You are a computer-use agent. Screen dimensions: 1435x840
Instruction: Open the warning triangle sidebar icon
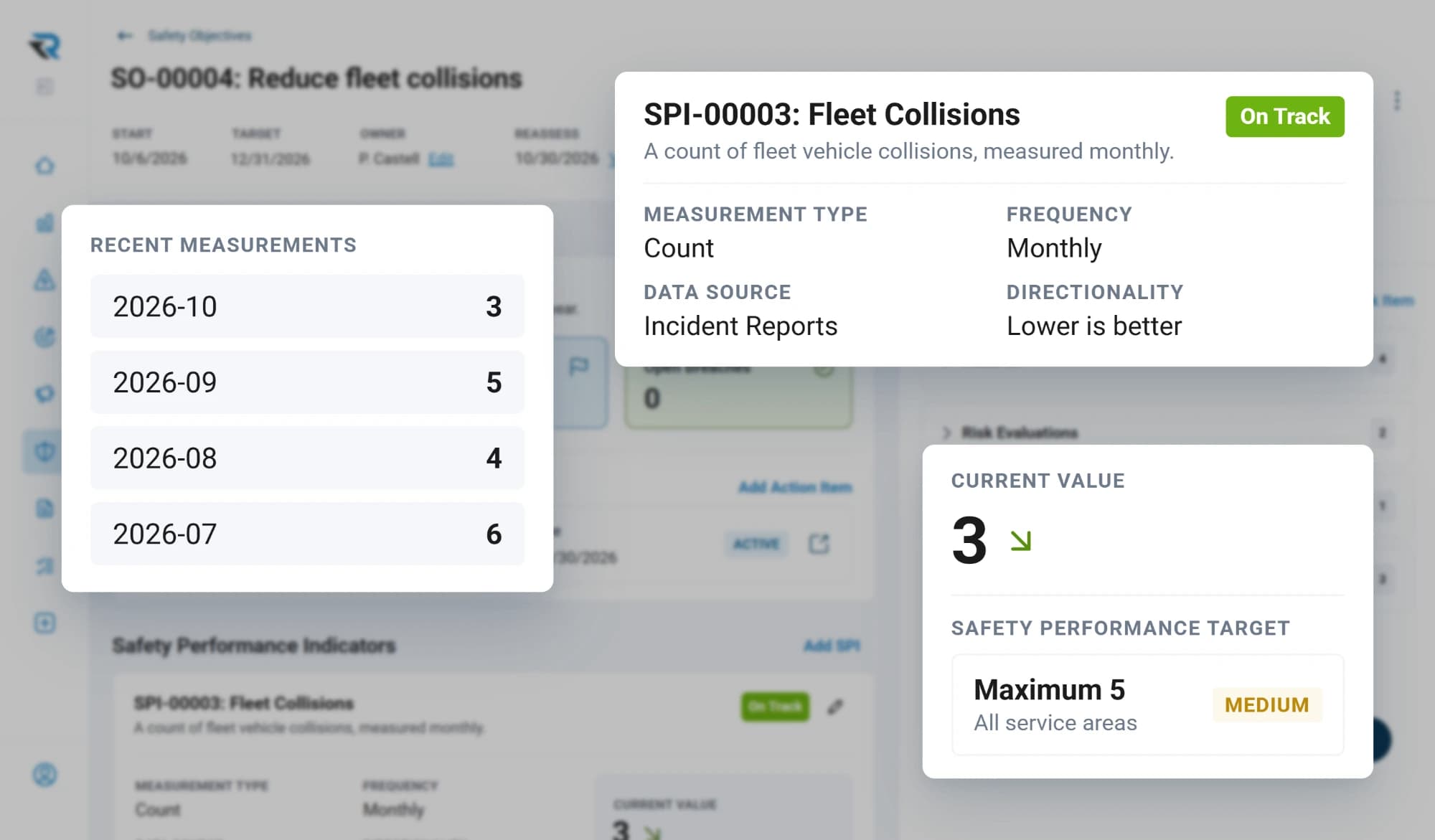(44, 280)
